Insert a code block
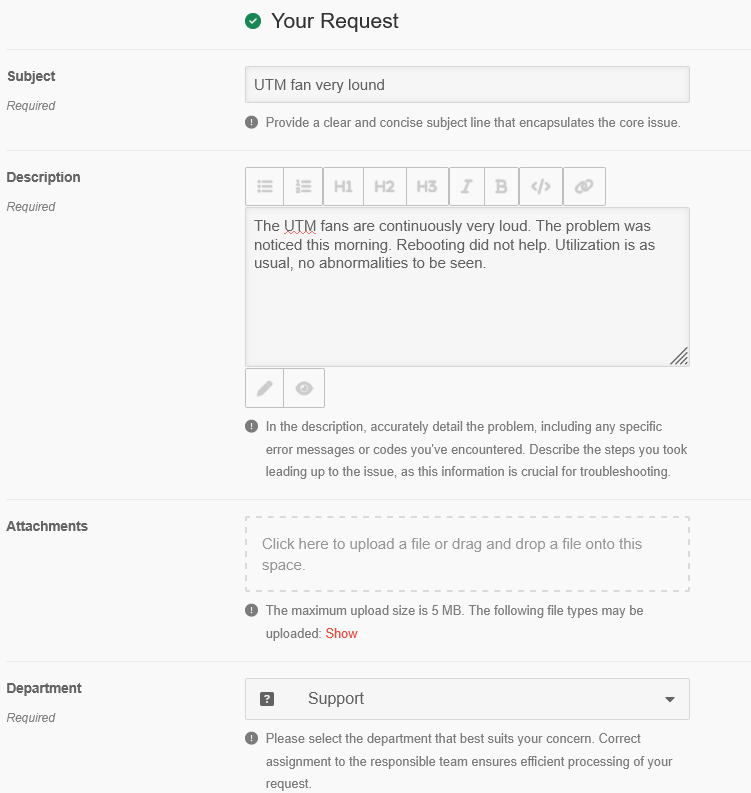Screen dimensions: 751x793 coord(541,186)
